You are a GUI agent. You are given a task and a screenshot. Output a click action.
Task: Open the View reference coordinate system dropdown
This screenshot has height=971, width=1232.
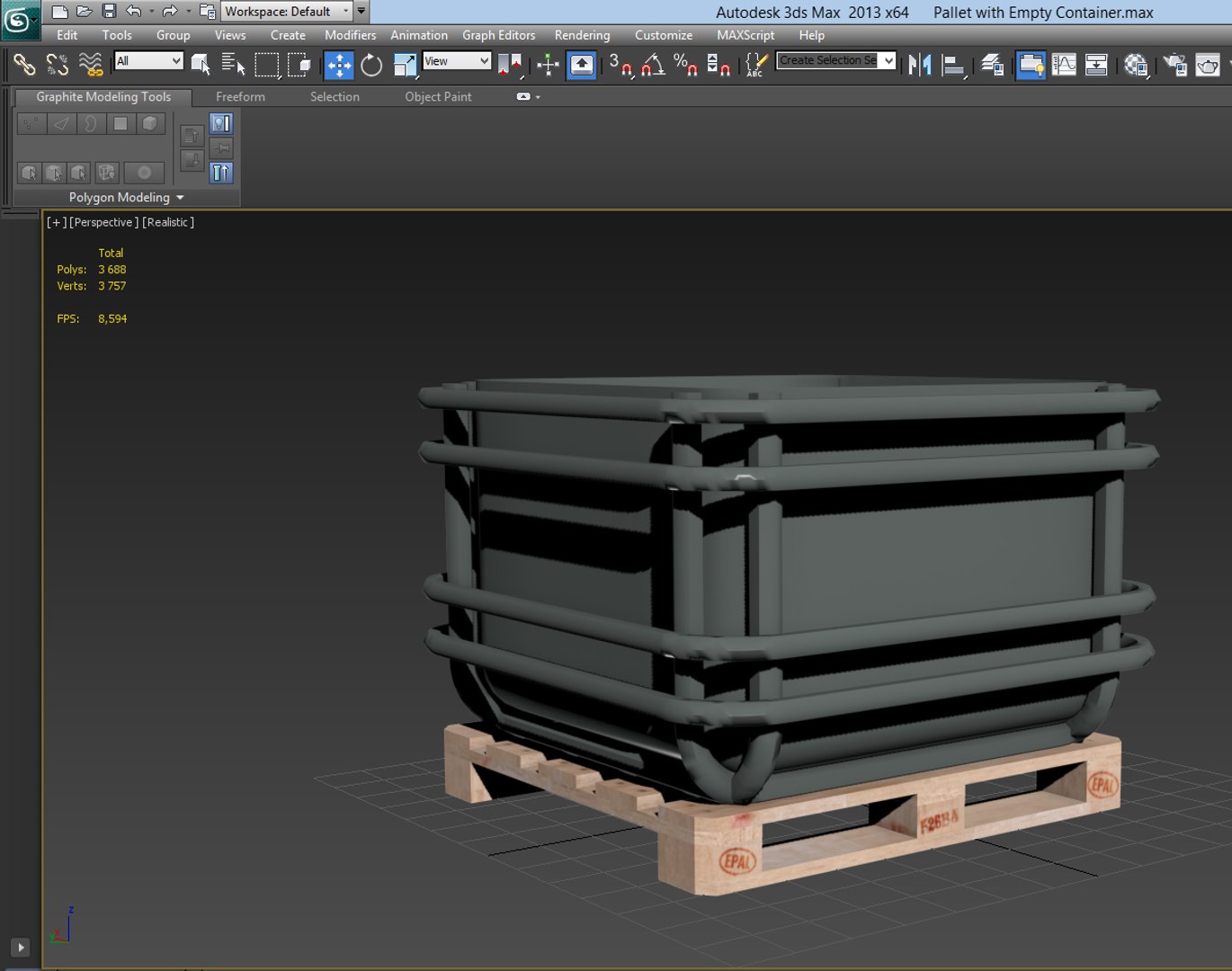pos(457,60)
